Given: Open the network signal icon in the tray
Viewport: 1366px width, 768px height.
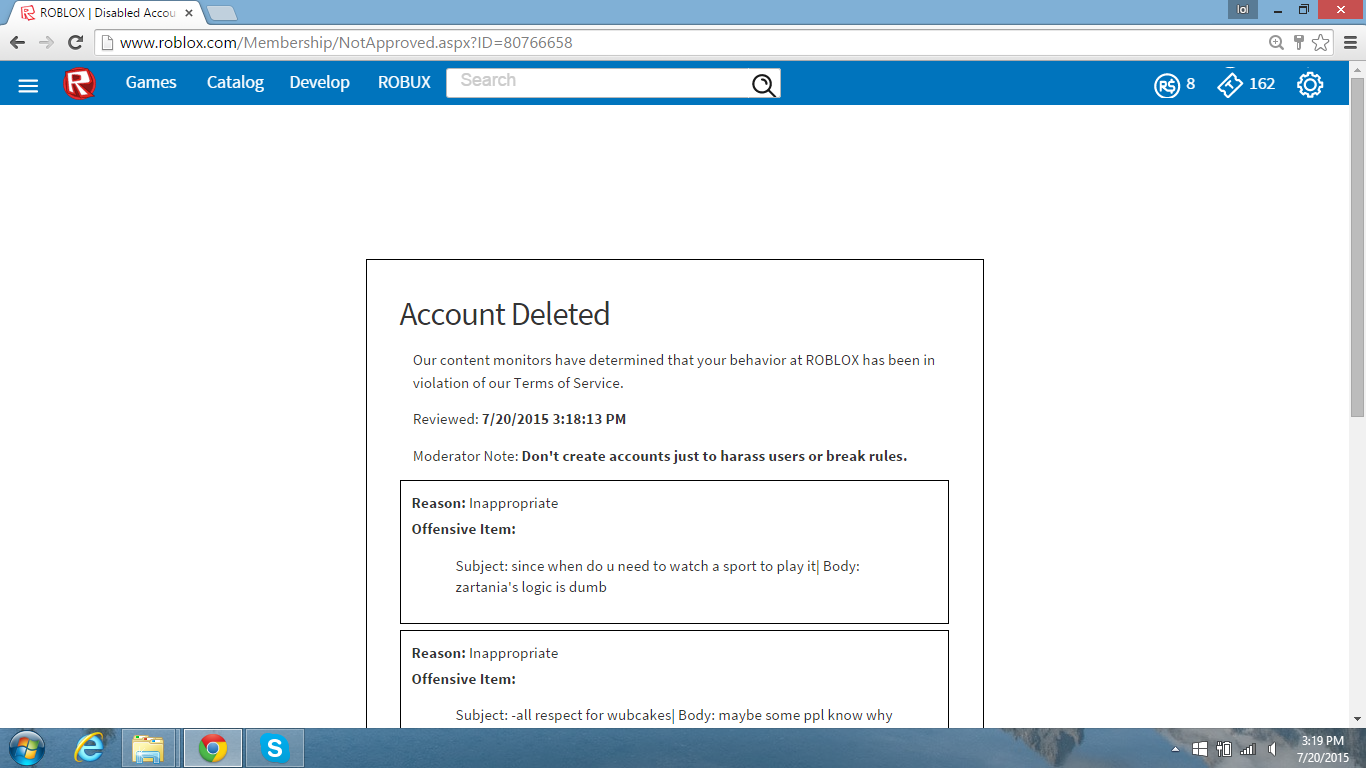Looking at the screenshot, I should point(1248,749).
